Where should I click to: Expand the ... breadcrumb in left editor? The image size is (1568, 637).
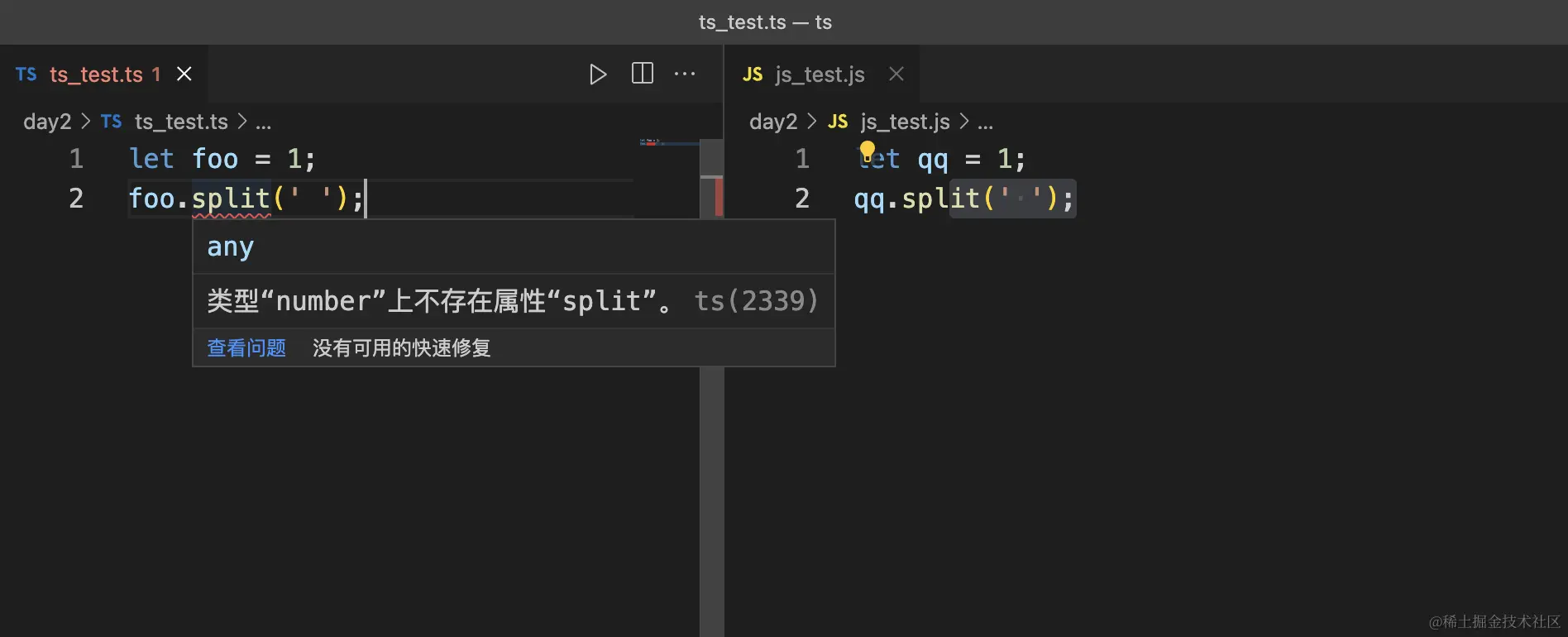click(263, 122)
